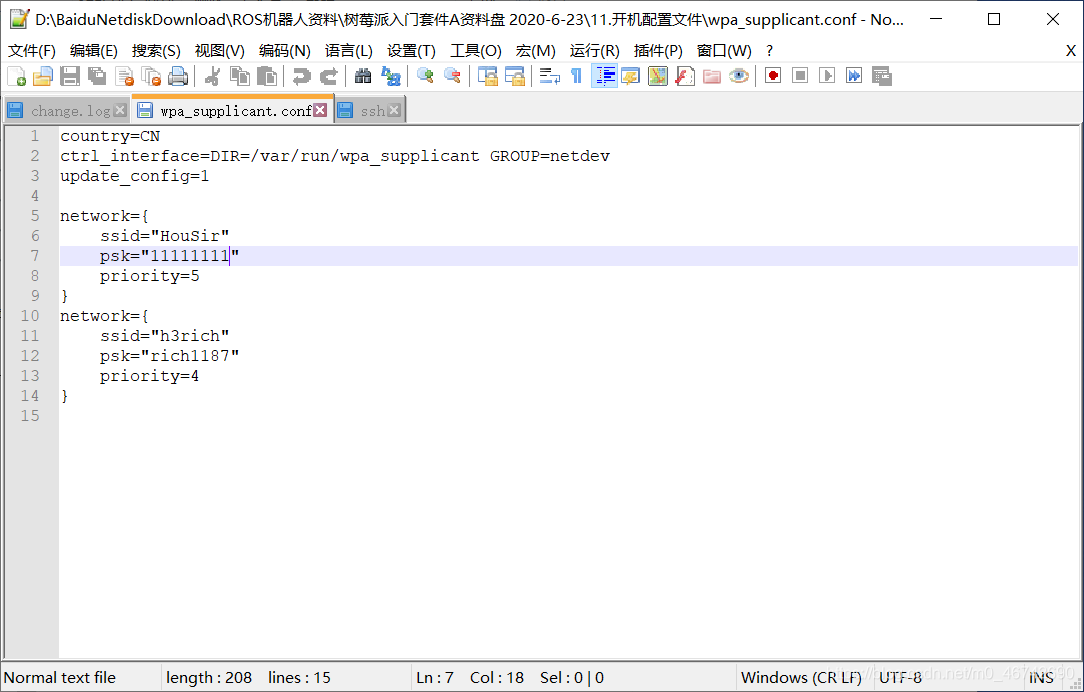
Task: Close the change.log tab
Action: (120, 110)
